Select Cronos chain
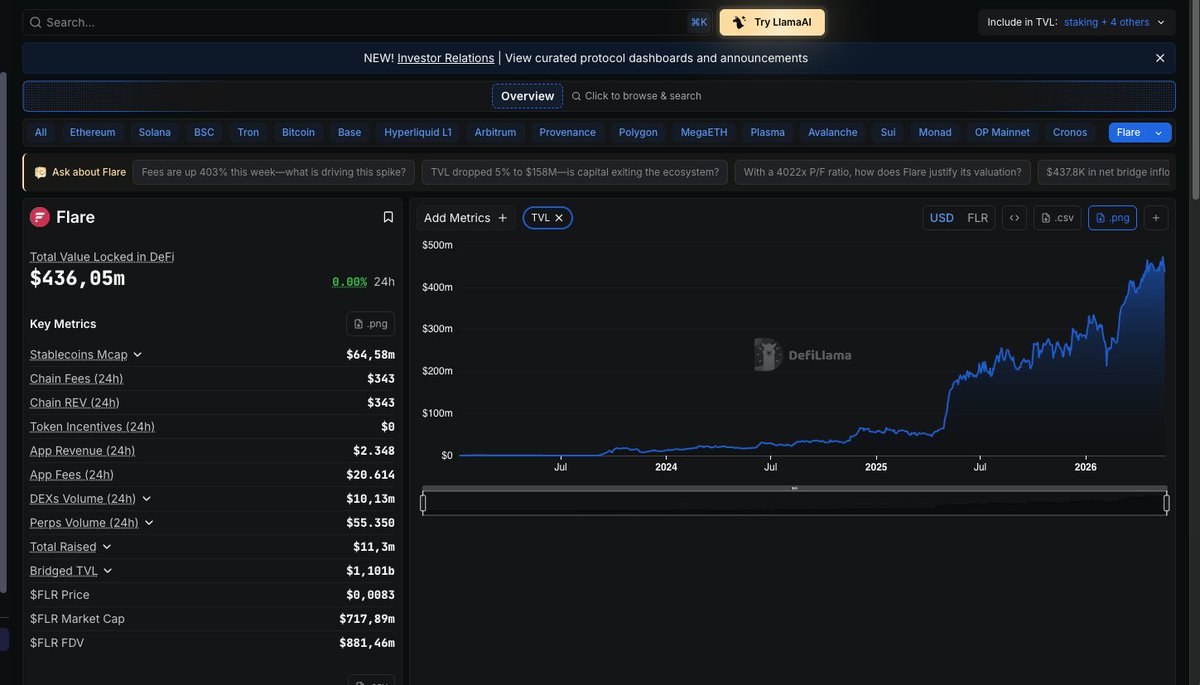The image size is (1200, 685). tap(1070, 132)
